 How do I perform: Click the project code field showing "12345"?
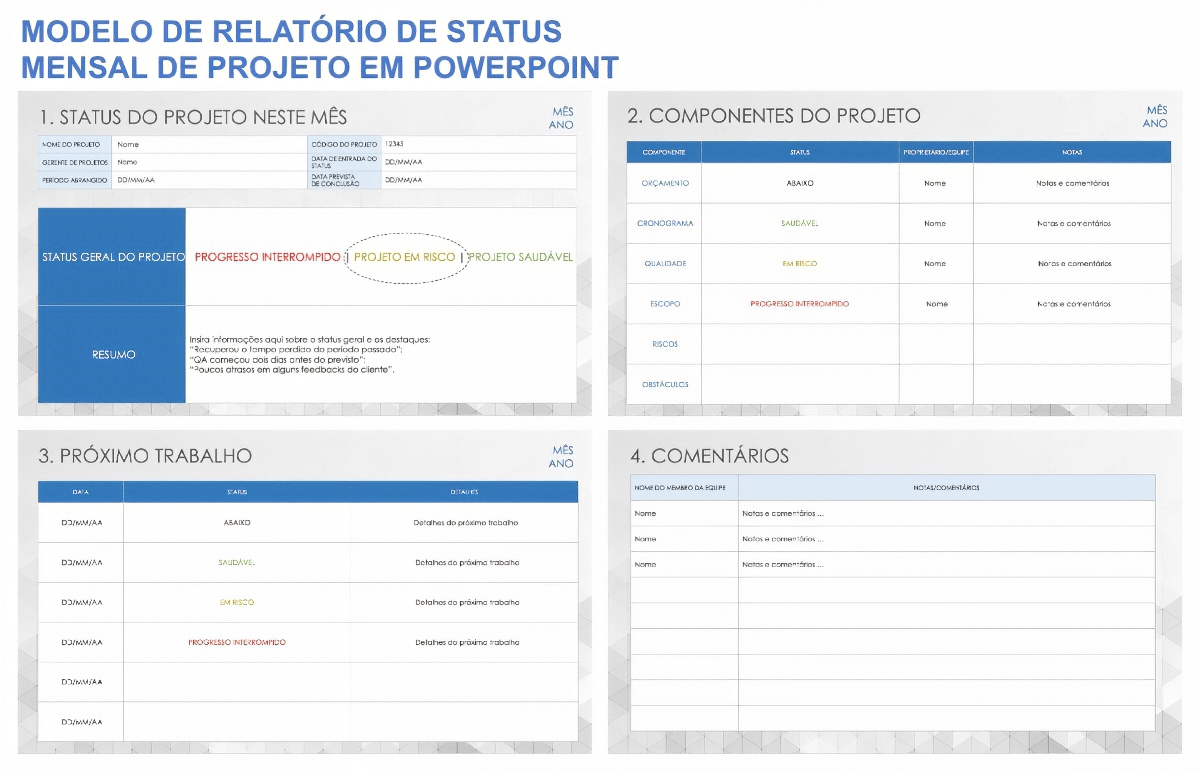point(420,143)
